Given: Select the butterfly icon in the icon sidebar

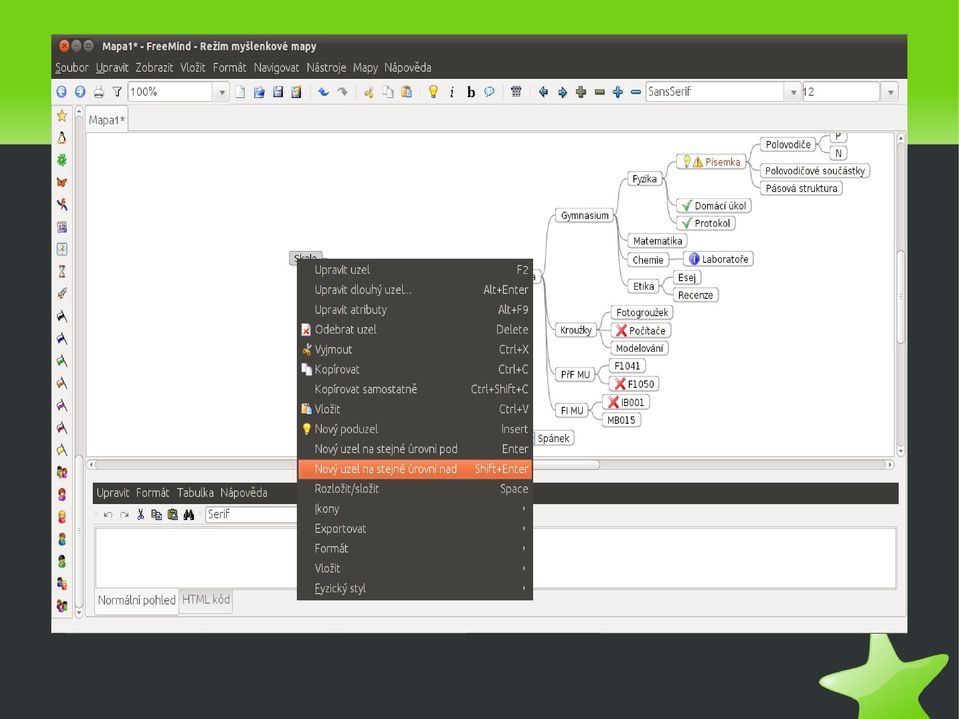Looking at the screenshot, I should coord(62,182).
